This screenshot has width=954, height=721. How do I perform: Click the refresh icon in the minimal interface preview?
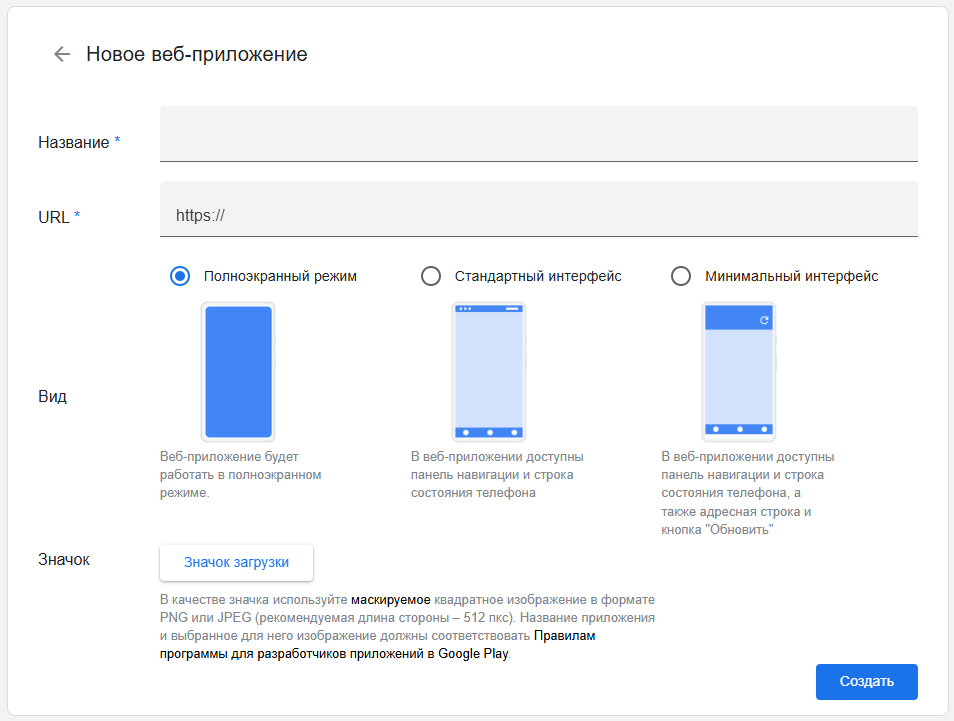pos(764,320)
